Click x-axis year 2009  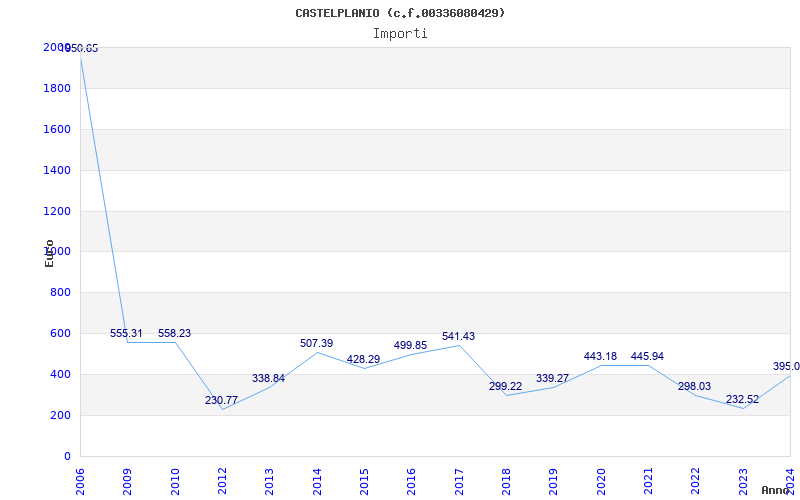tap(128, 482)
